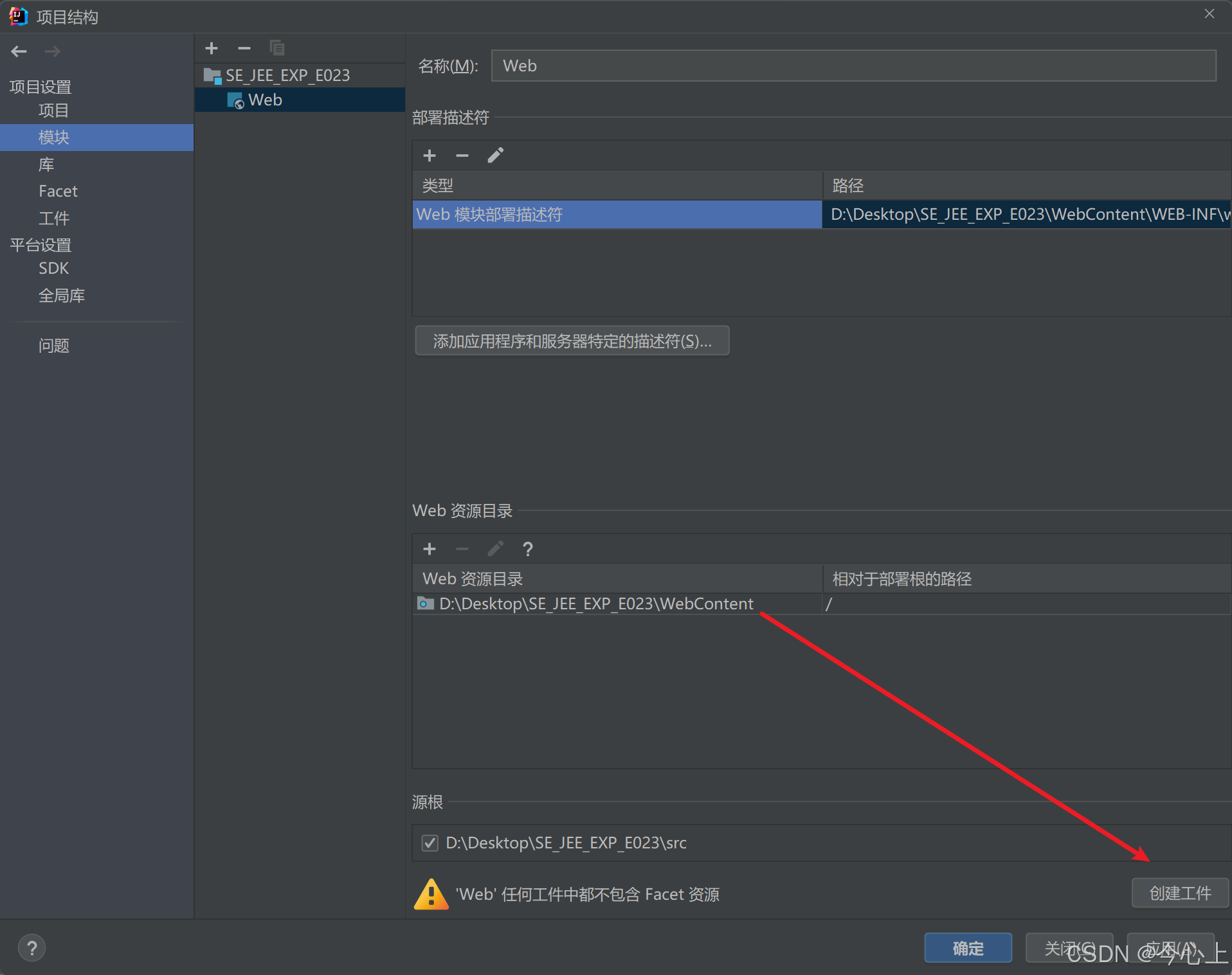1232x975 pixels.
Task: Add a new module with plus icon
Action: tap(212, 48)
